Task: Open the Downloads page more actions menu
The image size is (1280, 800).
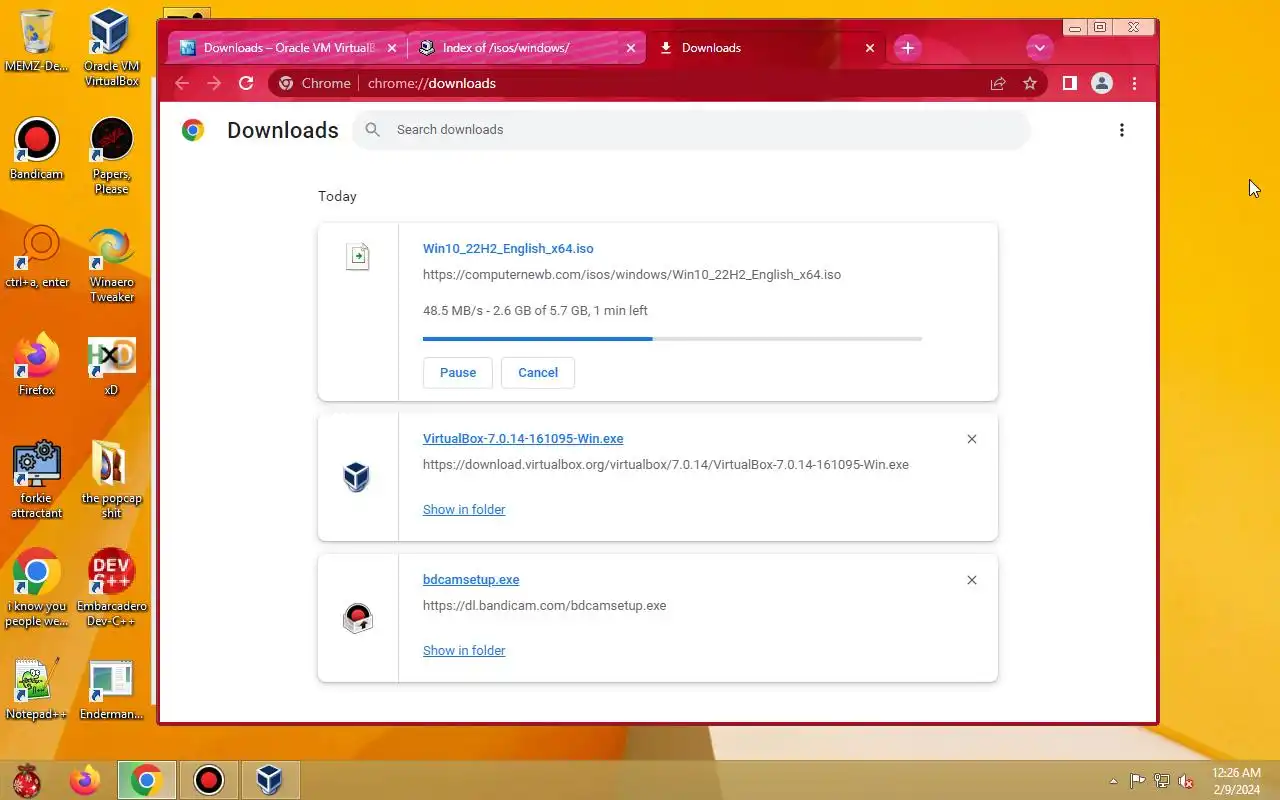Action: tap(1122, 130)
